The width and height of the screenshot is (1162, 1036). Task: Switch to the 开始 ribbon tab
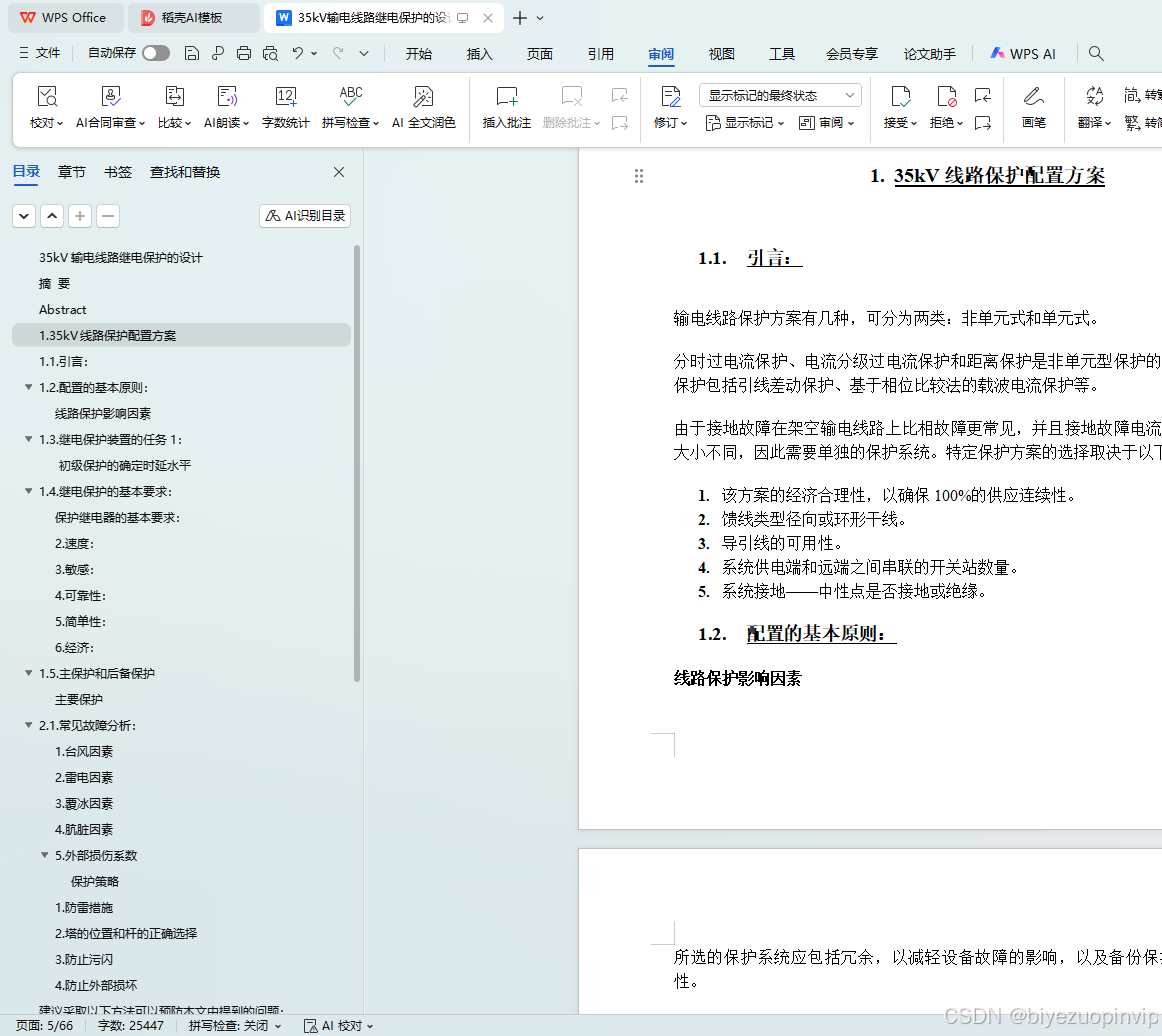pyautogui.click(x=419, y=53)
